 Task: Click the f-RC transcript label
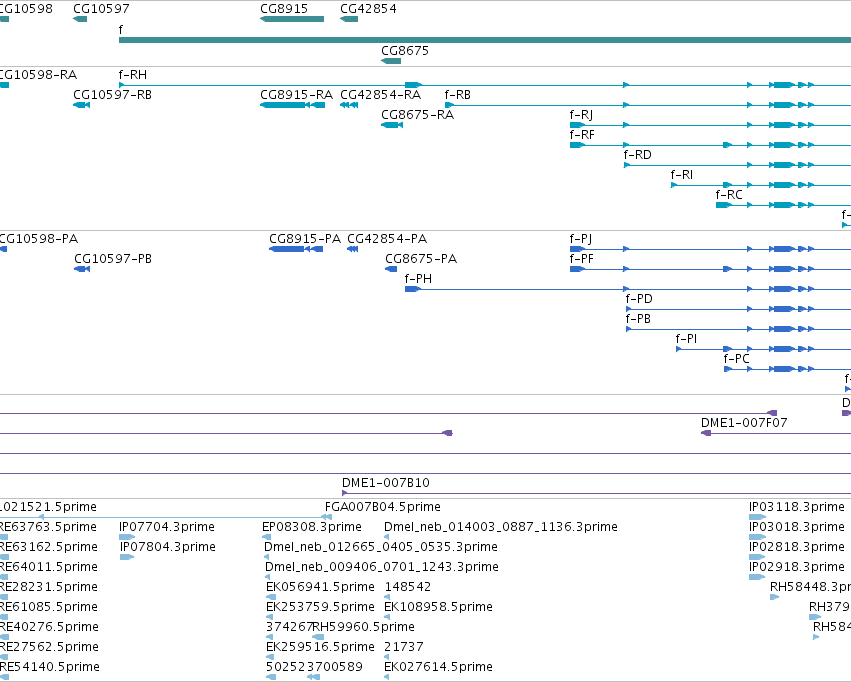pyautogui.click(x=729, y=195)
